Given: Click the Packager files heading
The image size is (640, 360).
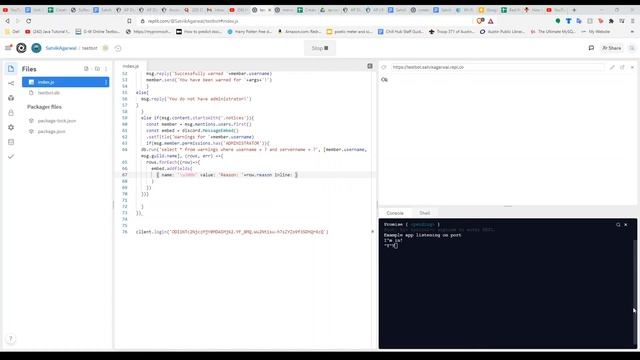Looking at the screenshot, I should [44, 107].
